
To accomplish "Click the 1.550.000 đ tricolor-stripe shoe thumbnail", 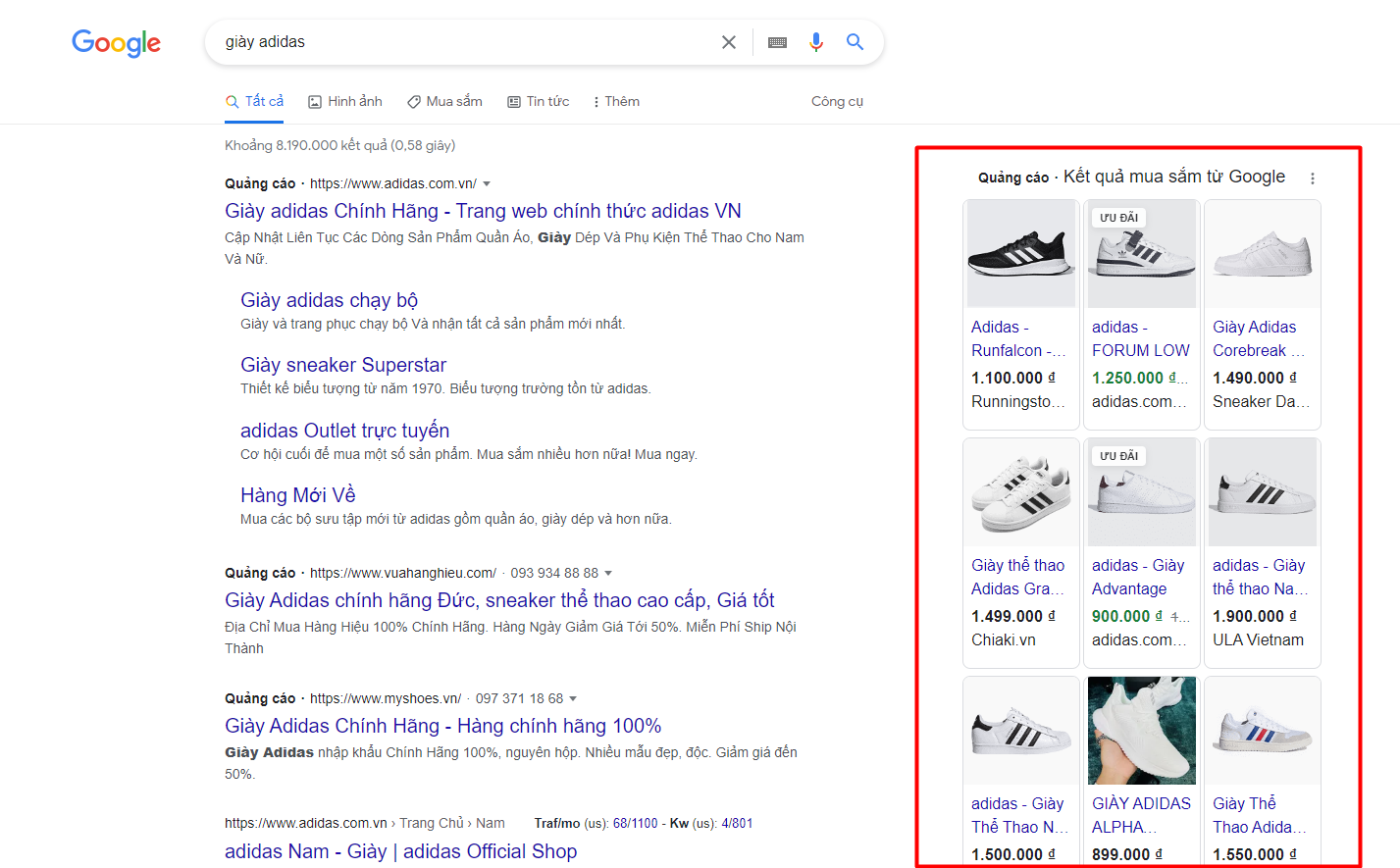I will tap(1263, 731).
